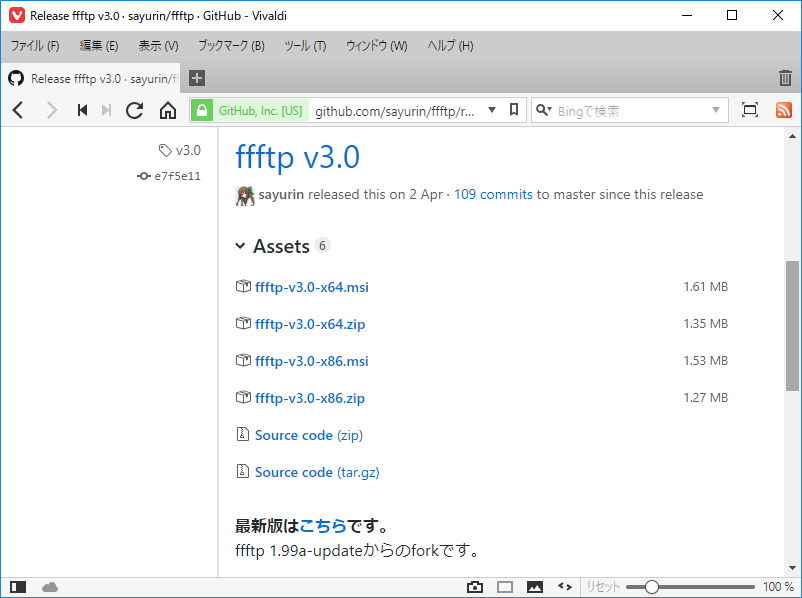Open commit e7f5e11 link
802x598 pixels.
(x=177, y=176)
